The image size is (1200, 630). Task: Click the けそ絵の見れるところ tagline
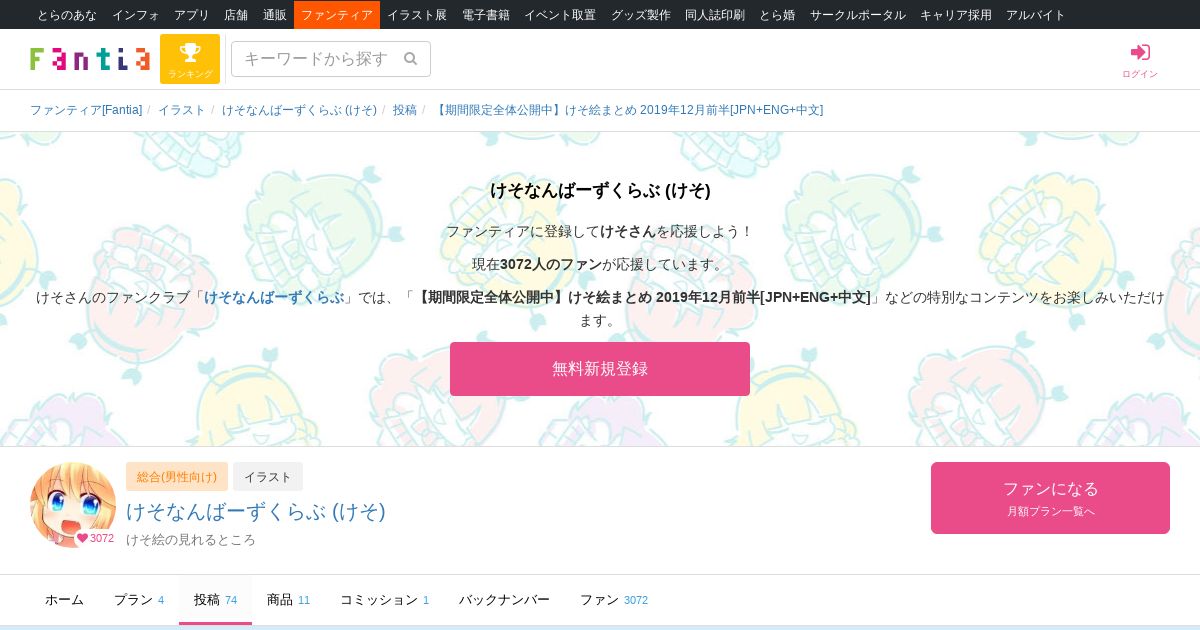[191, 540]
